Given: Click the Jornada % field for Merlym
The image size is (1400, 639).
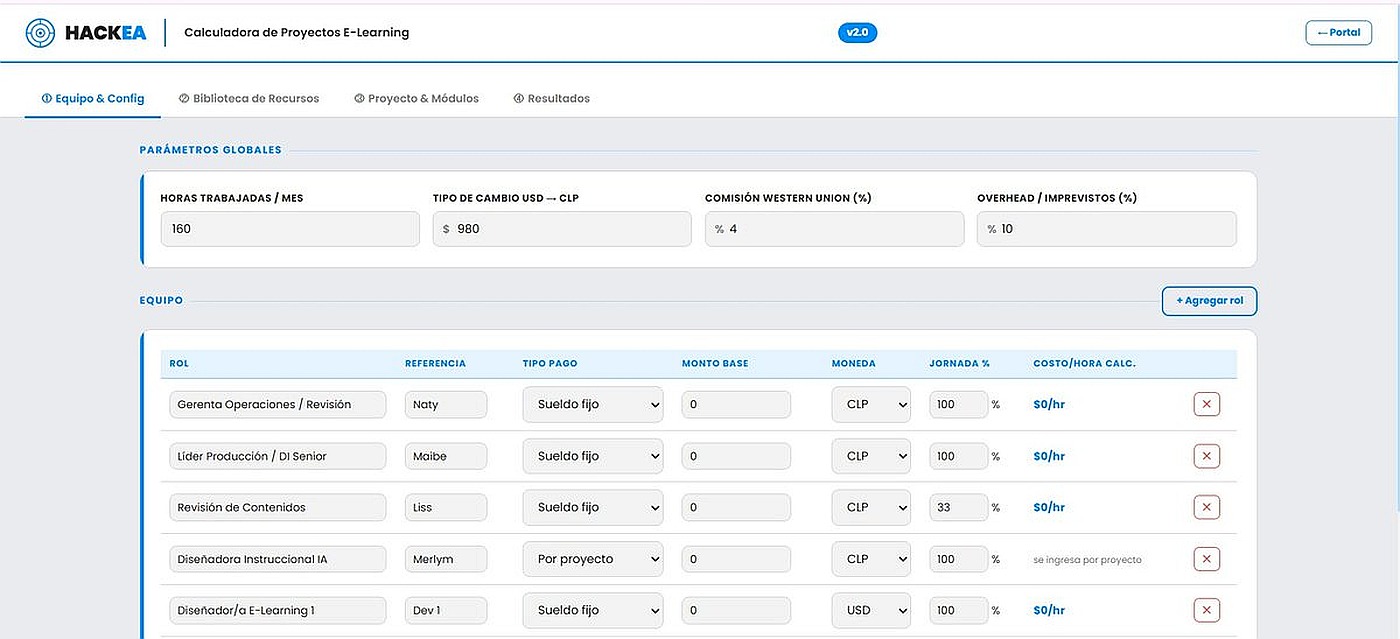Looking at the screenshot, I should pos(959,559).
